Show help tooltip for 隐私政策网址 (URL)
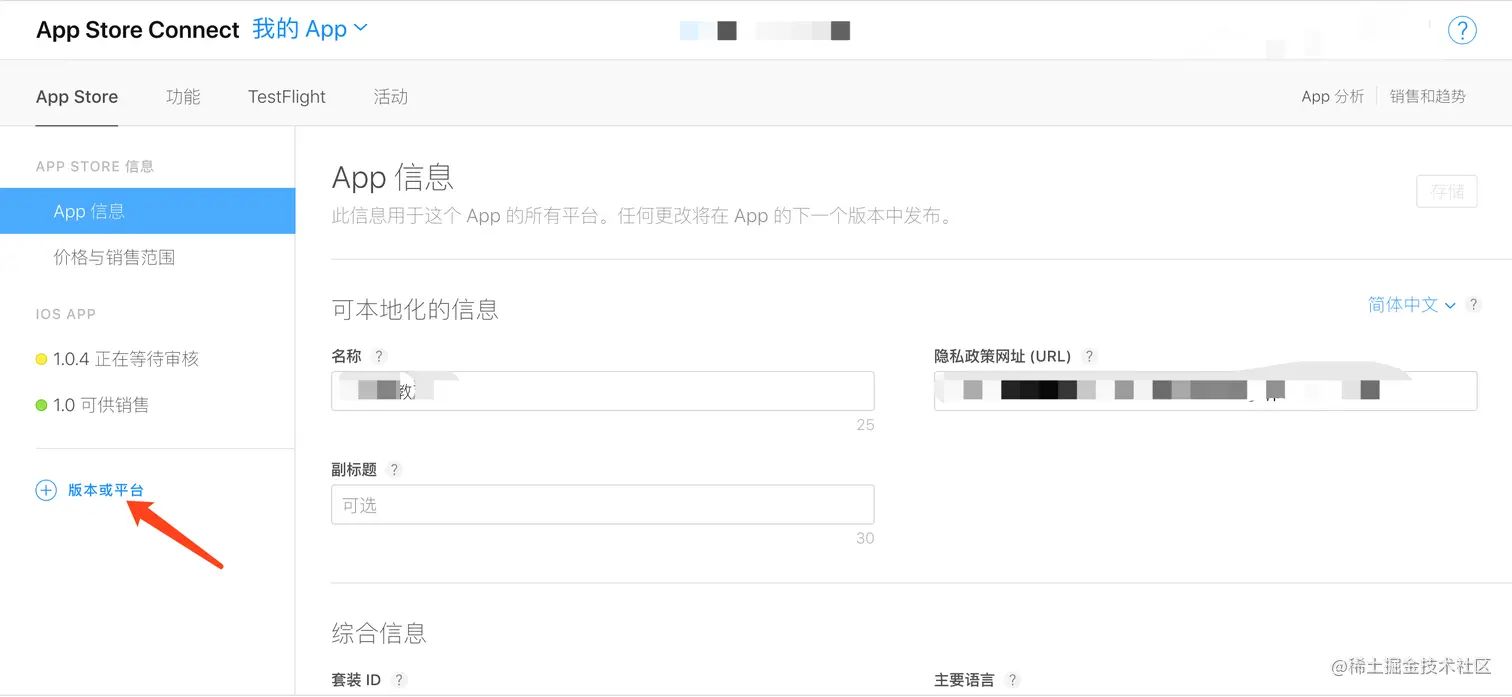The height and width of the screenshot is (697, 1512). 1090,356
